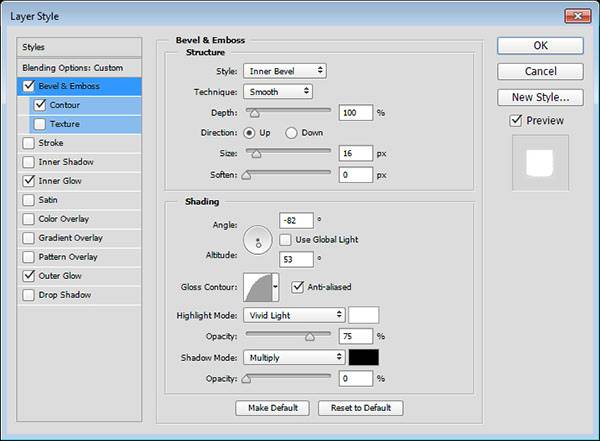Open the Gloss Contour picker arrow
This screenshot has height=441, width=600.
tap(276, 289)
